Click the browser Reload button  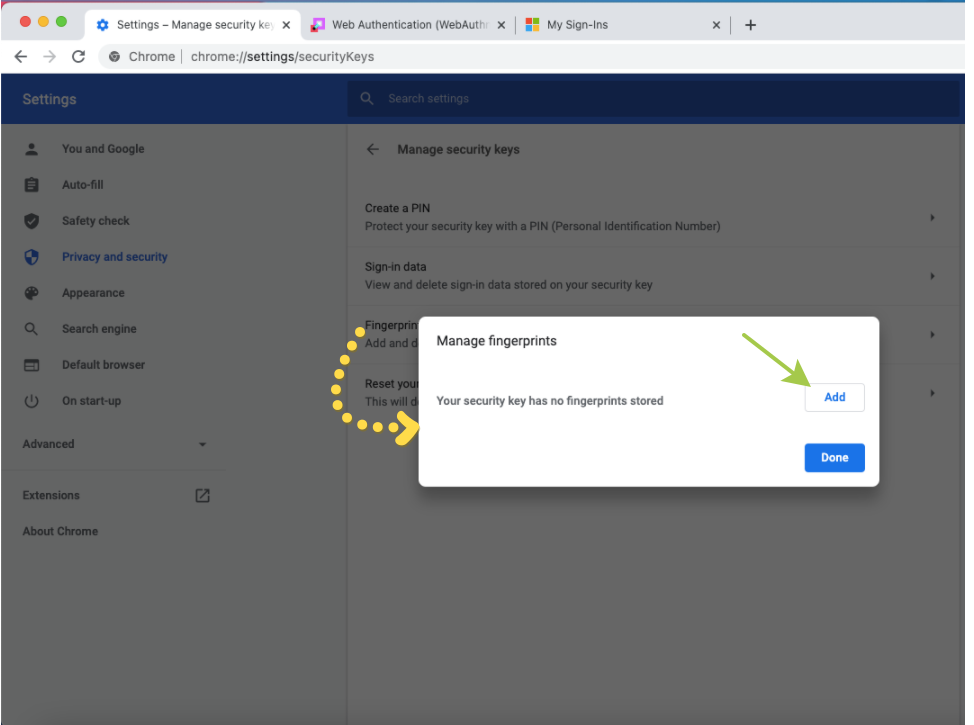pyautogui.click(x=79, y=57)
